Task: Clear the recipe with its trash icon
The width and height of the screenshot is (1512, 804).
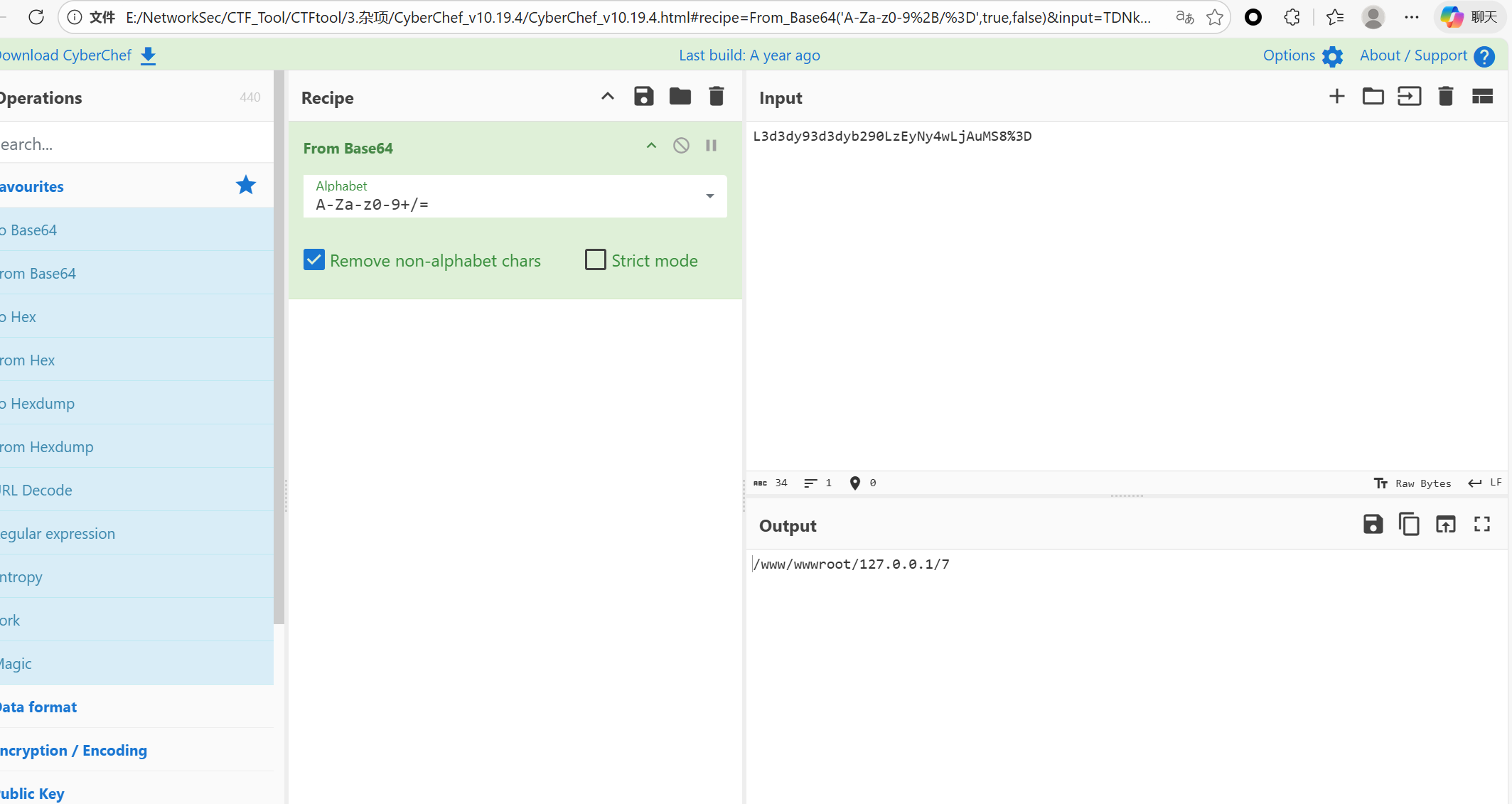Action: pos(716,97)
